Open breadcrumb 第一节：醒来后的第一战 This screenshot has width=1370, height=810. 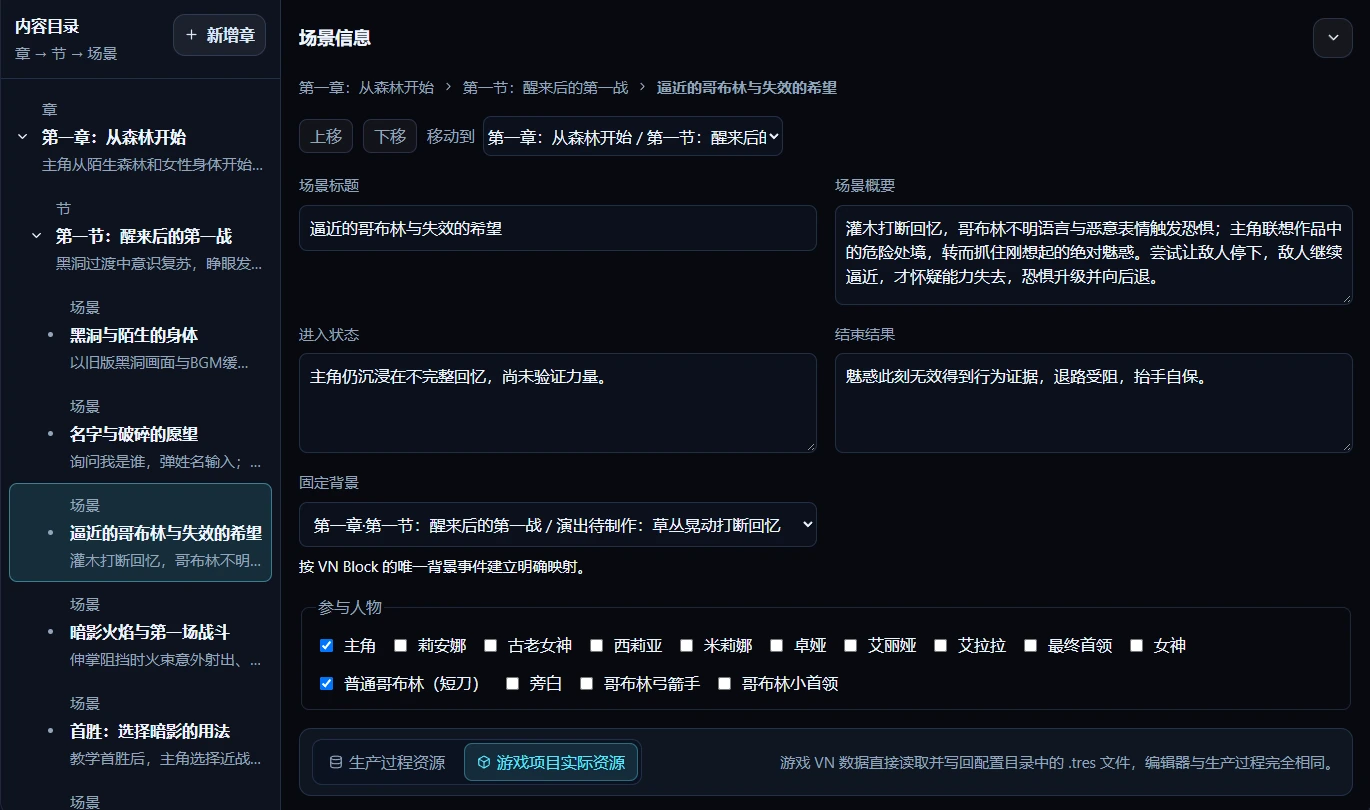point(545,88)
